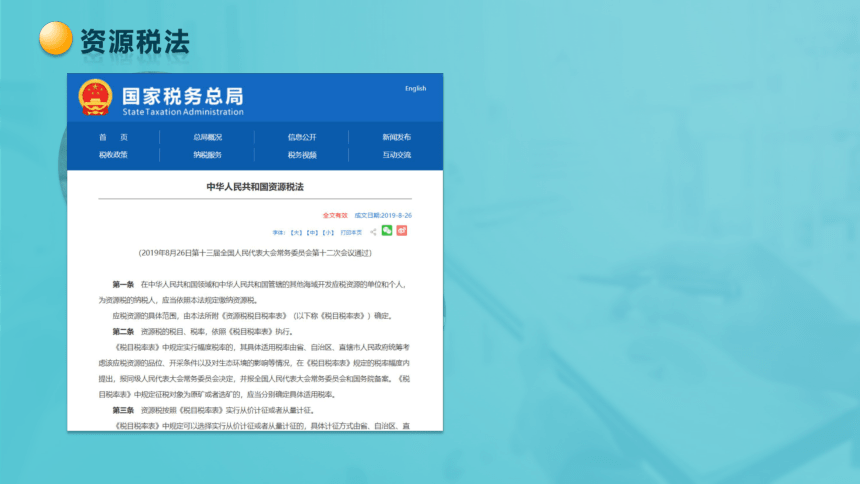Viewport: 860px width, 484px height.
Task: Open the 税收政策 navigation item
Action: (114, 155)
